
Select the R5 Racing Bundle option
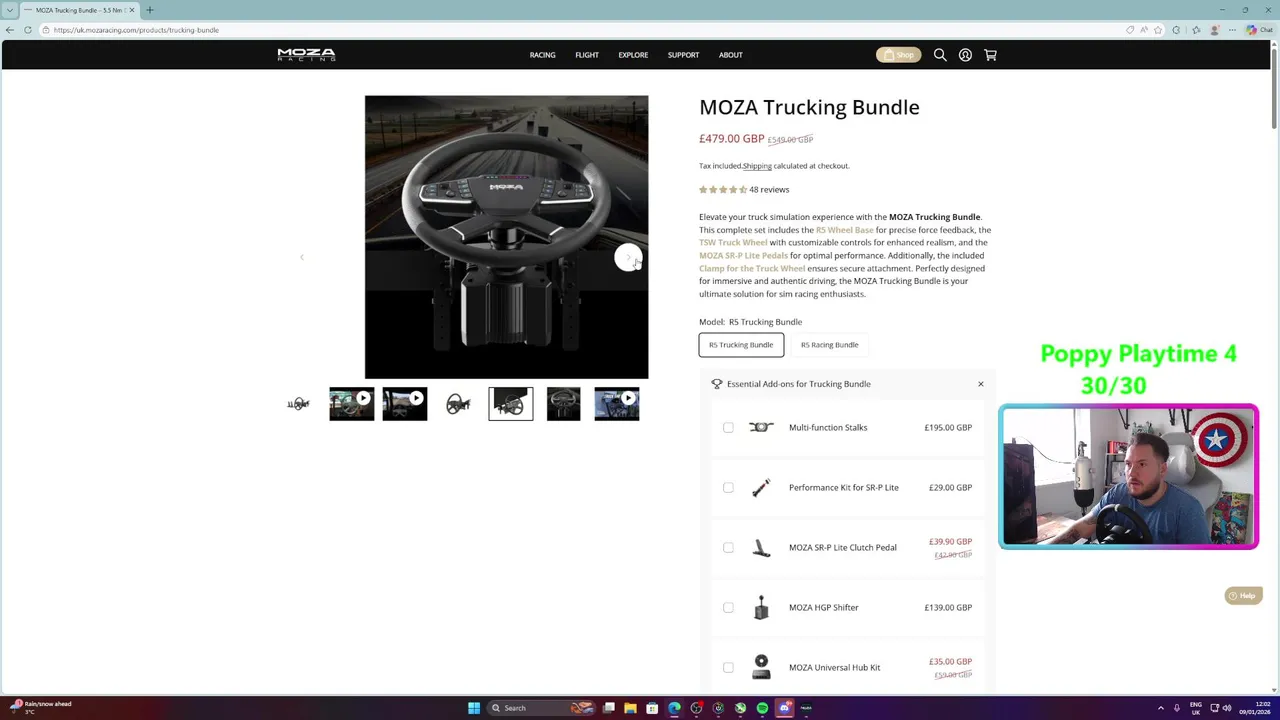829,345
